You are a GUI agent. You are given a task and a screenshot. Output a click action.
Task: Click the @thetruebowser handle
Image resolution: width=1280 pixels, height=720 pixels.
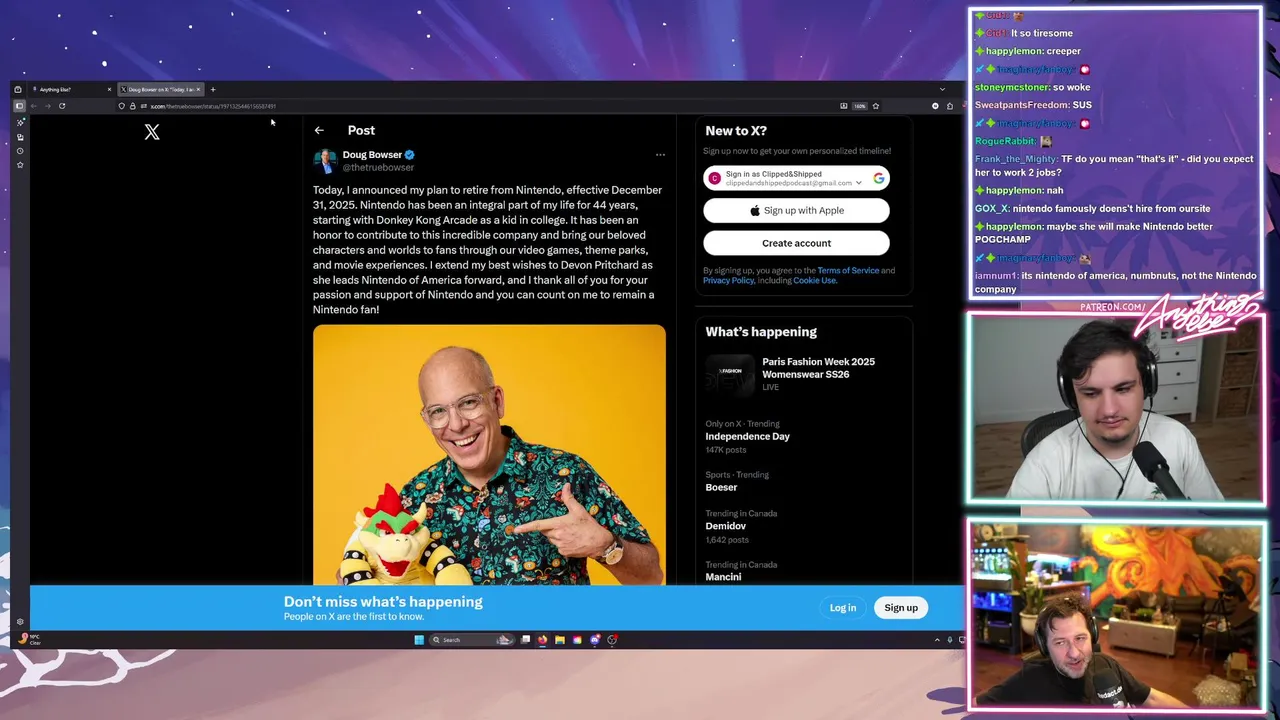point(378,167)
